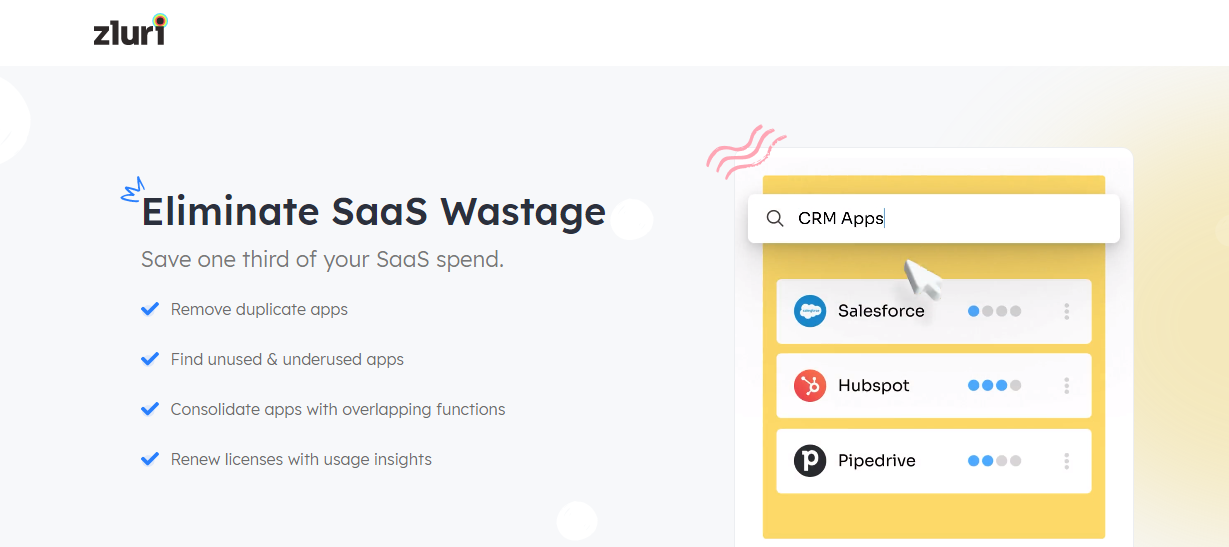
Task: Open the Pipedrive three-dot menu
Action: (1066, 461)
